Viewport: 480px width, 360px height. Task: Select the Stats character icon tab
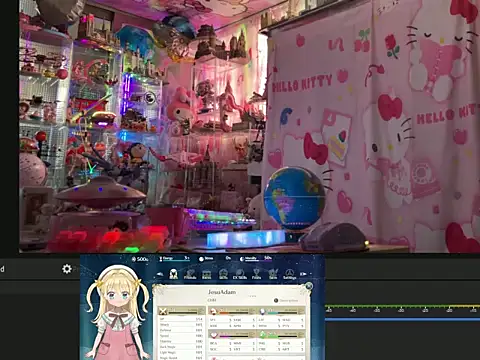click(x=173, y=274)
